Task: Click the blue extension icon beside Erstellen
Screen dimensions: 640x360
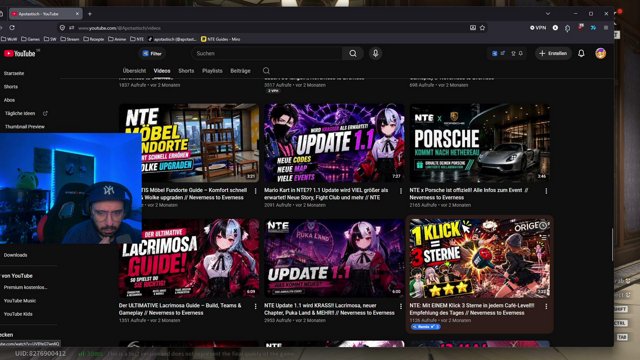Action: click(495, 53)
